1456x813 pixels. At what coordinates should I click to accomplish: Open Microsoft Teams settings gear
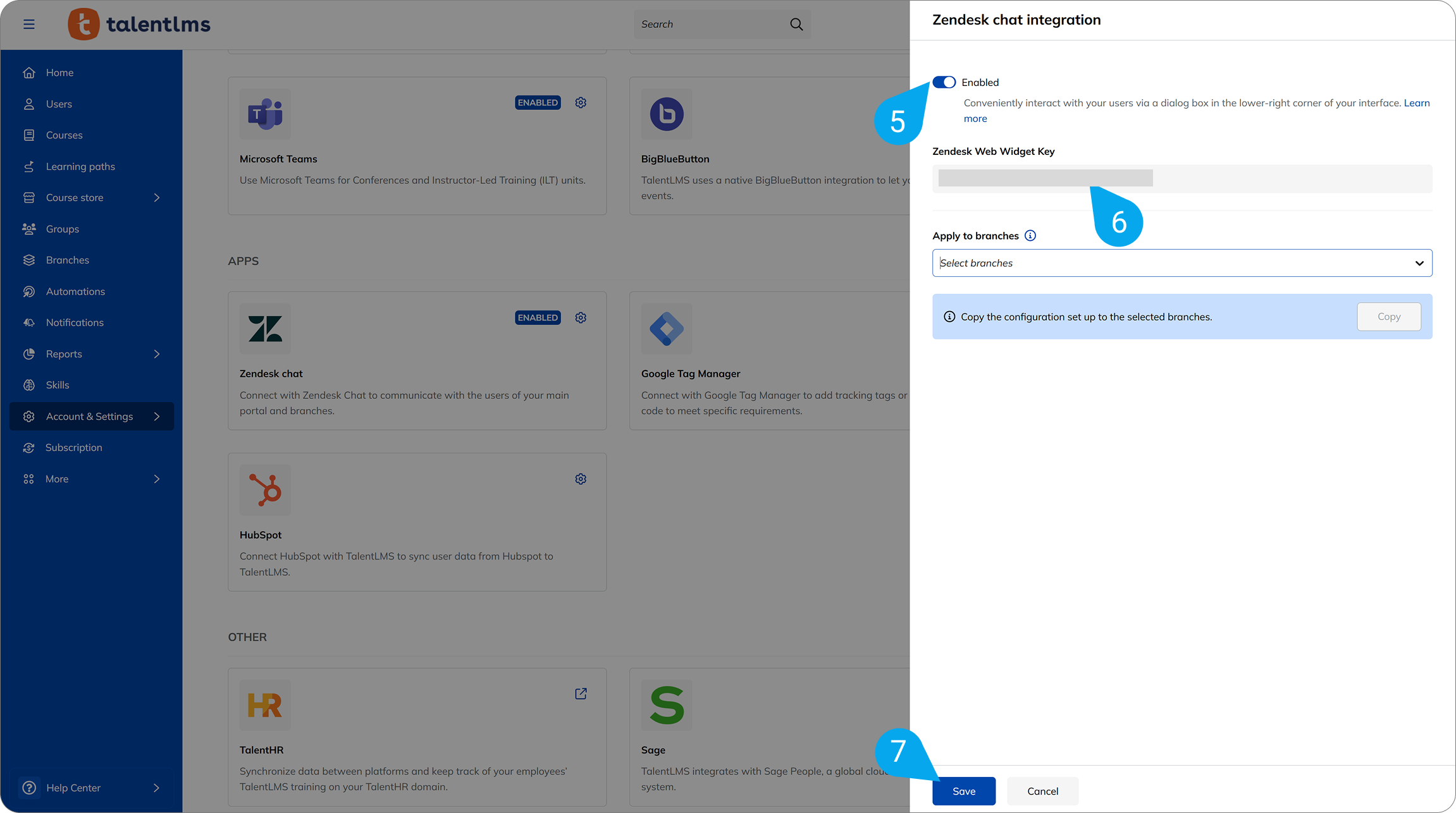(x=581, y=102)
